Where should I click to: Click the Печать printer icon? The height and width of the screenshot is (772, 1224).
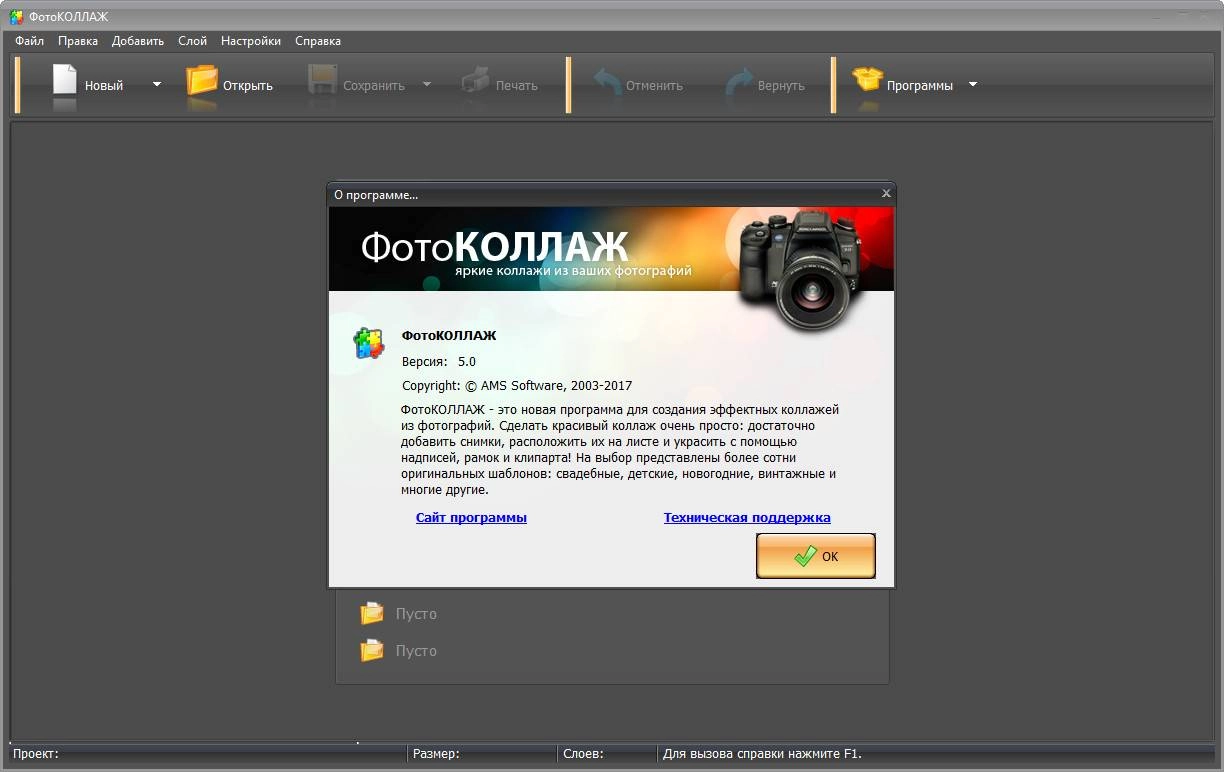[x=475, y=80]
